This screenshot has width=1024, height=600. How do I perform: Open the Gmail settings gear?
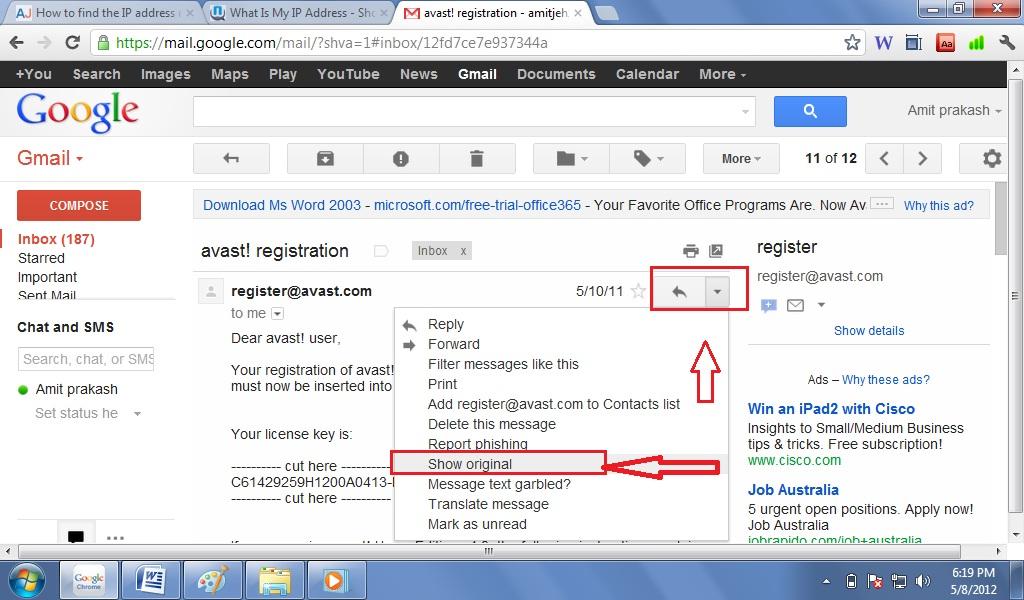(x=991, y=158)
